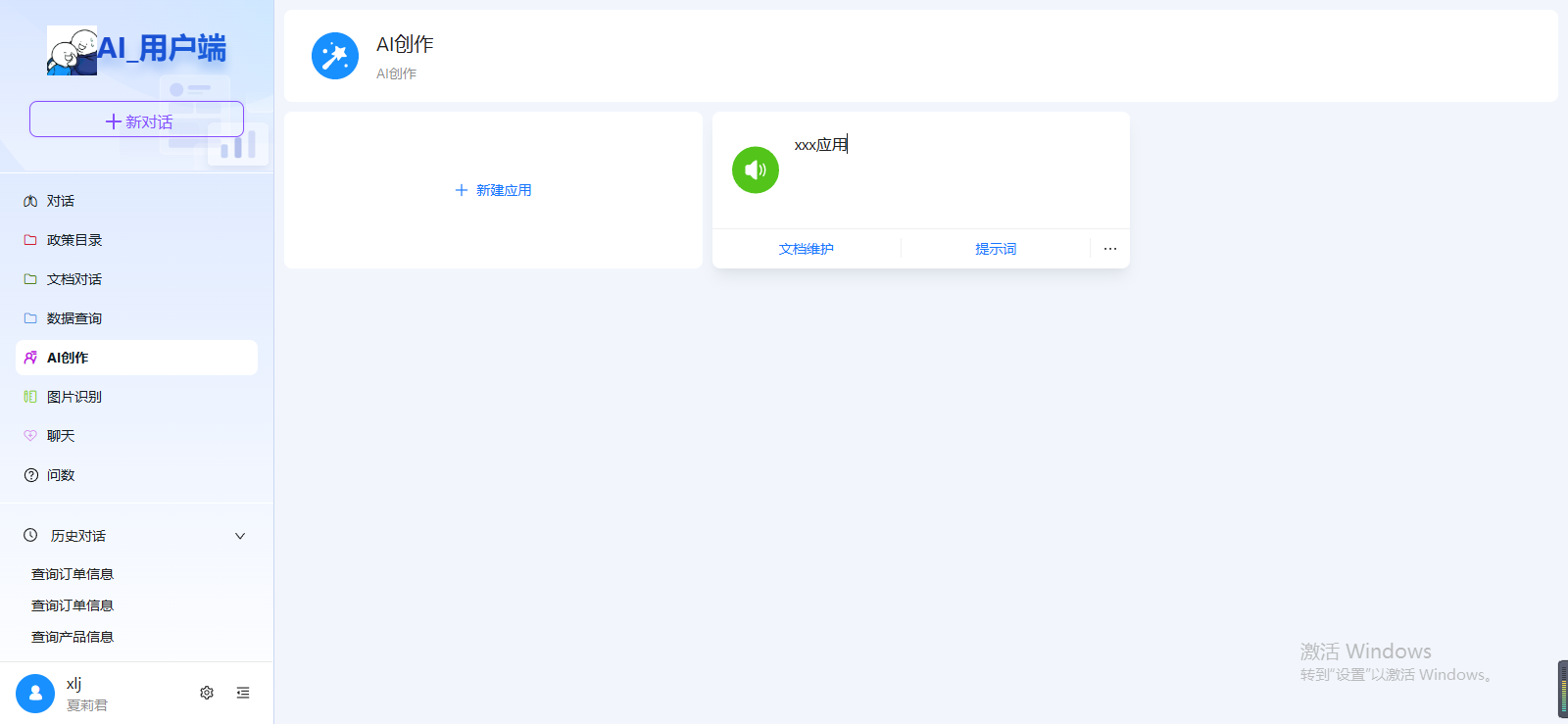Click the xxx应用 name text
Image resolution: width=1568 pixels, height=724 pixels.
pyautogui.click(x=820, y=145)
